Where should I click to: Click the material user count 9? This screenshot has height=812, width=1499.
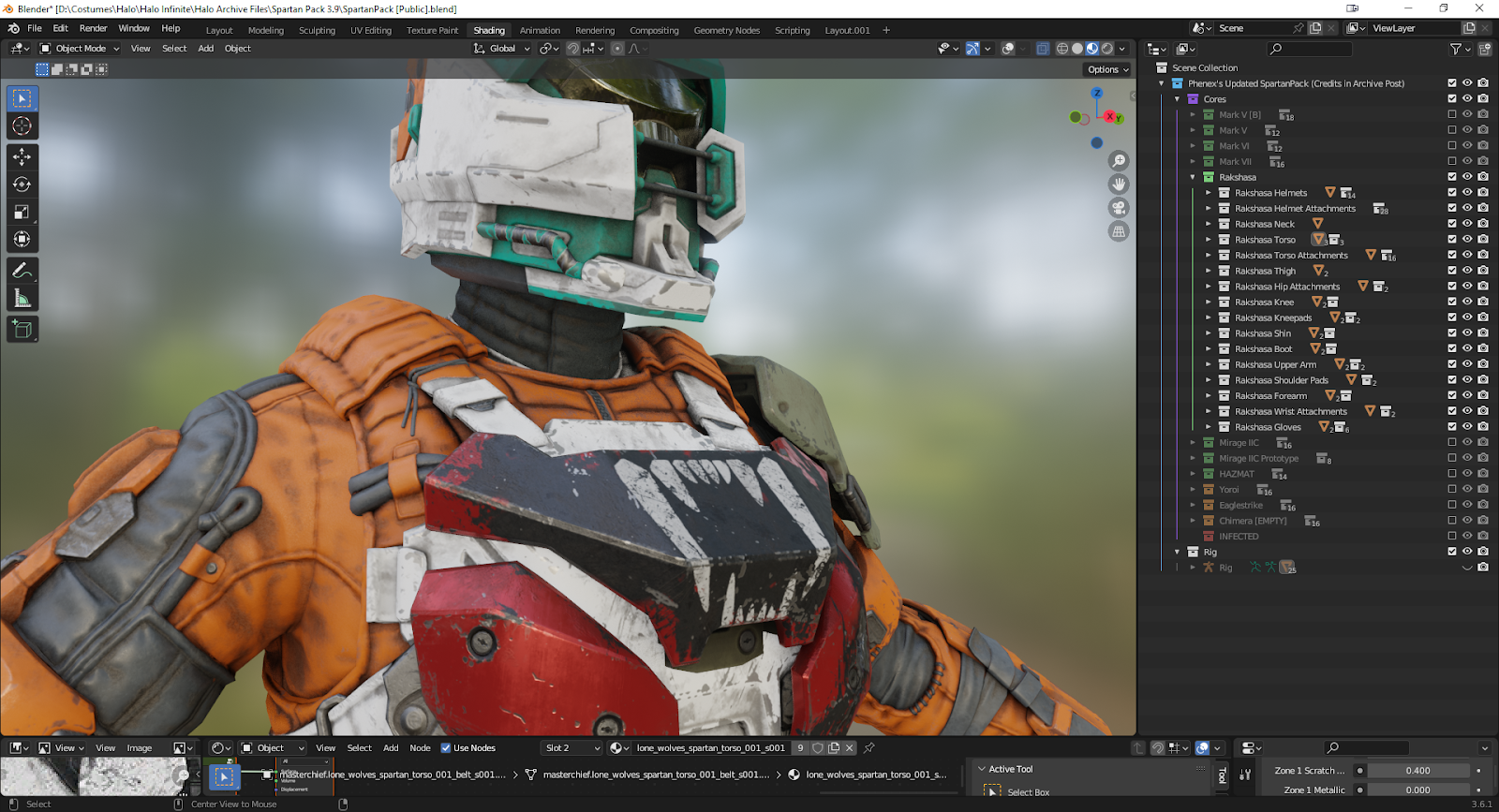click(x=800, y=747)
